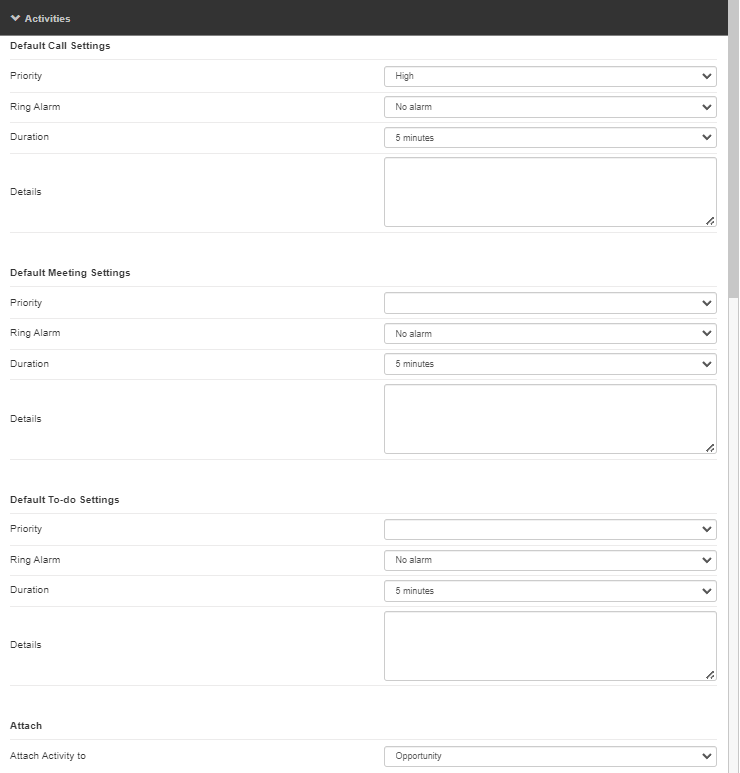The width and height of the screenshot is (740, 773).
Task: Open Ring Alarm dropdown under To-do Settings
Action: click(x=549, y=560)
